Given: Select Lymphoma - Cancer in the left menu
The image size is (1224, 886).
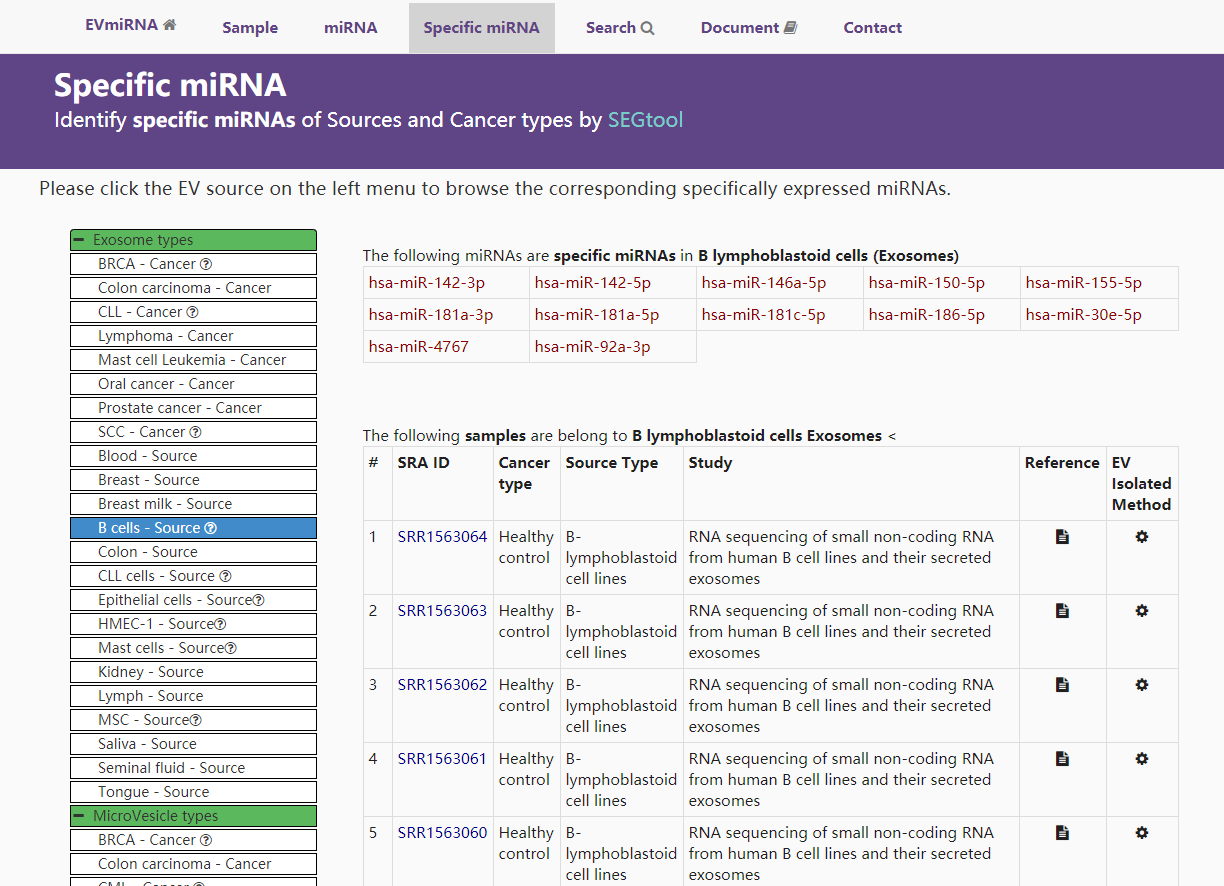Looking at the screenshot, I should pyautogui.click(x=193, y=336).
